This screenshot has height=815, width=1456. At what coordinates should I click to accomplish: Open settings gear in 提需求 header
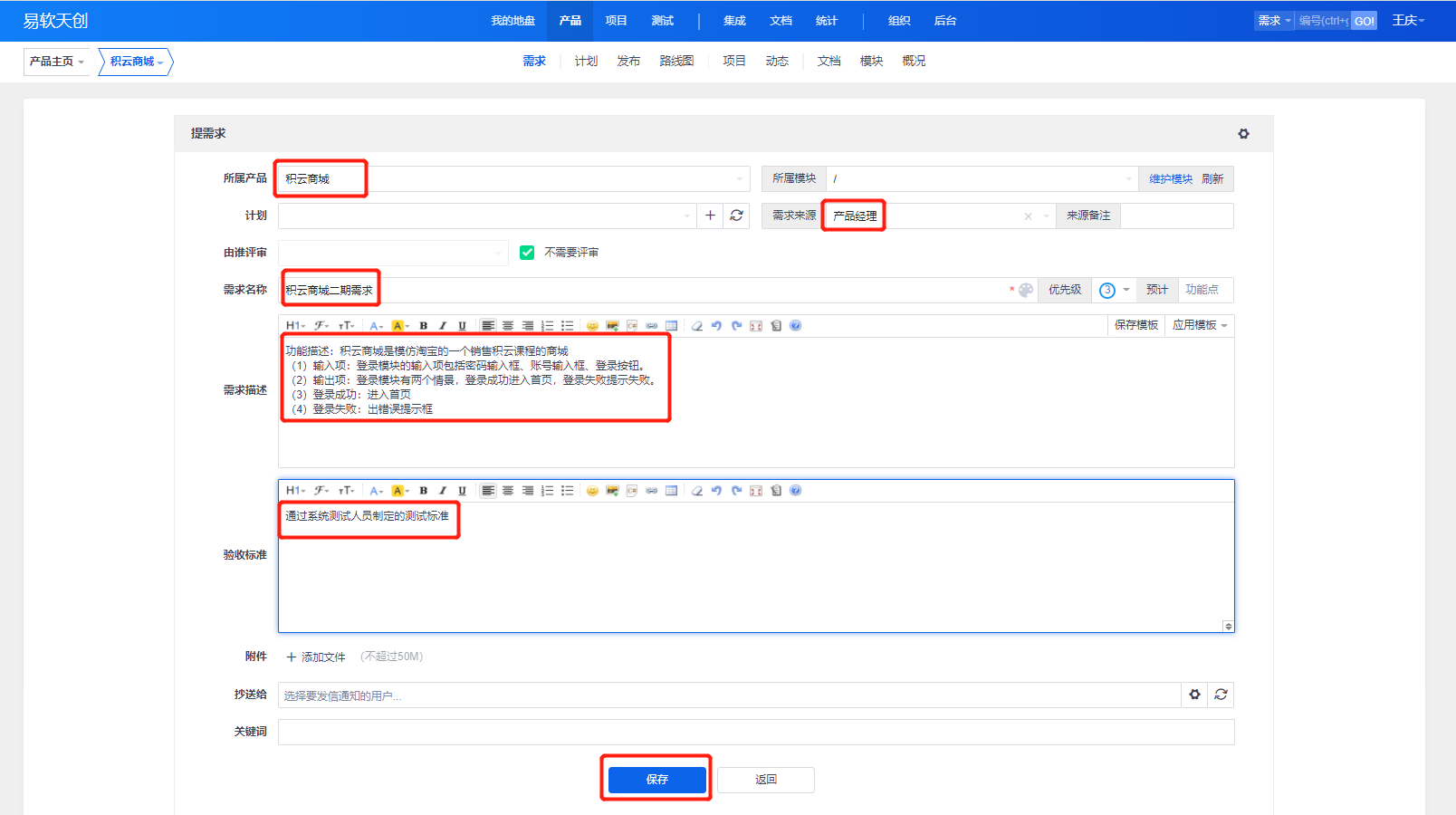[1243, 134]
